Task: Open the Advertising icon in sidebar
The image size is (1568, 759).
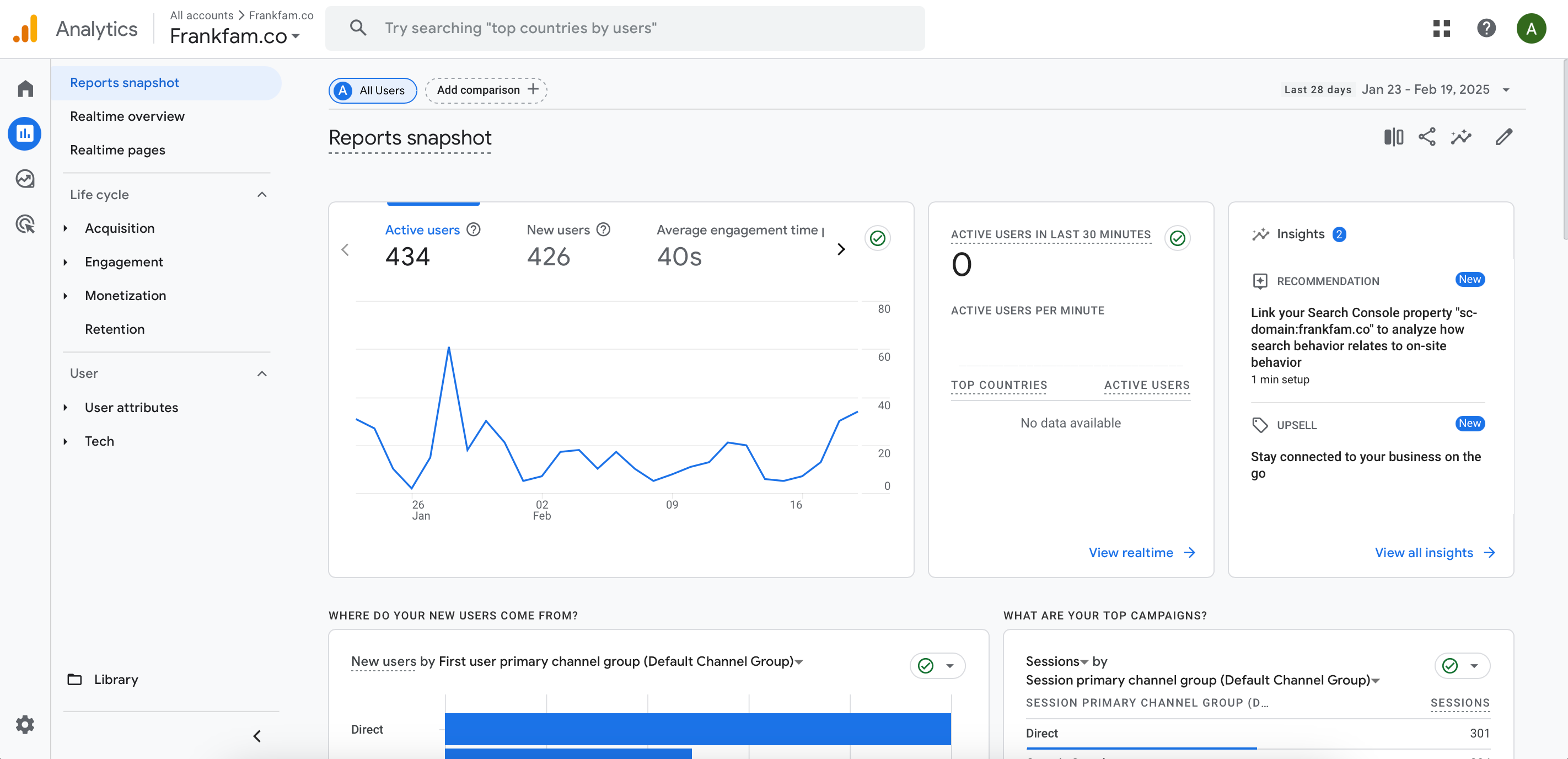Action: 25,224
